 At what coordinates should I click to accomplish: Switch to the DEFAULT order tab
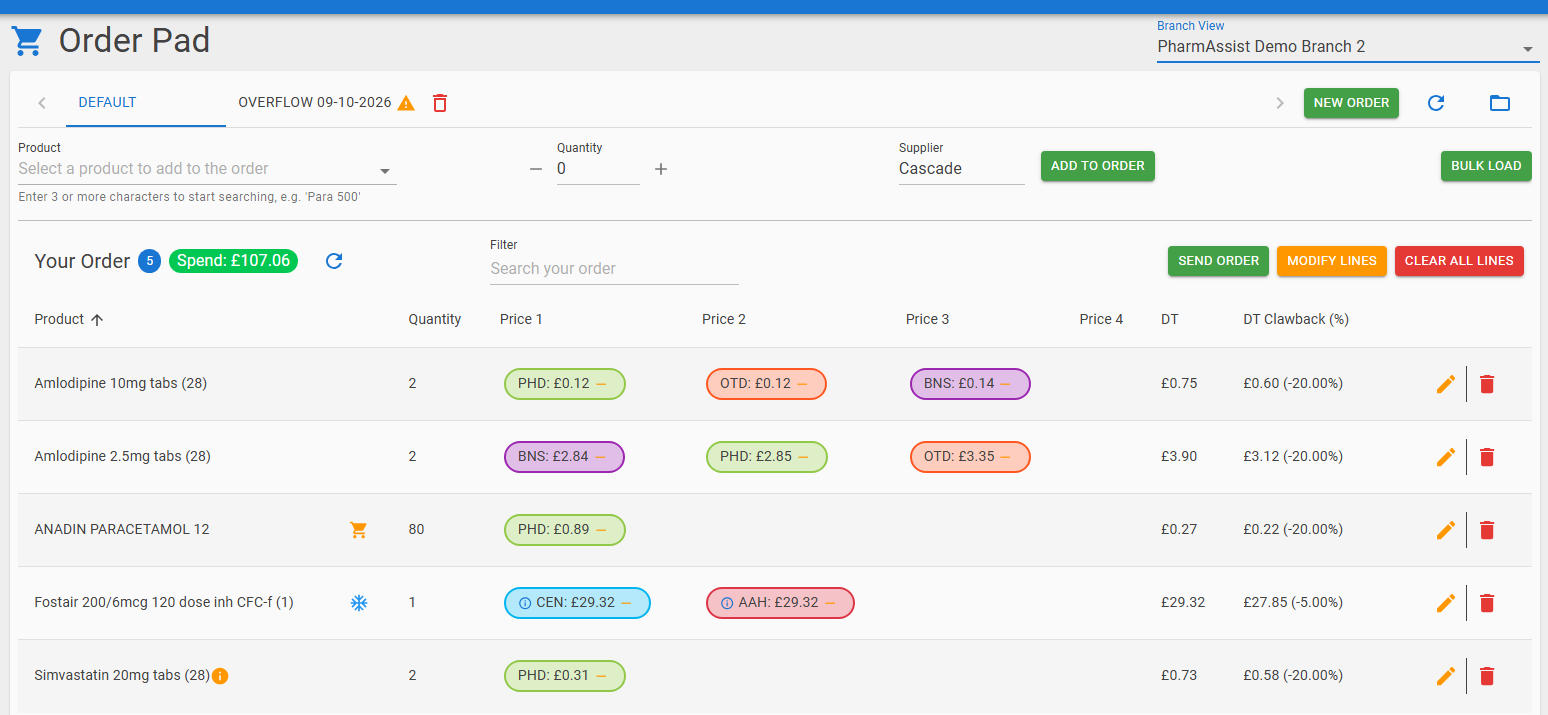[108, 102]
